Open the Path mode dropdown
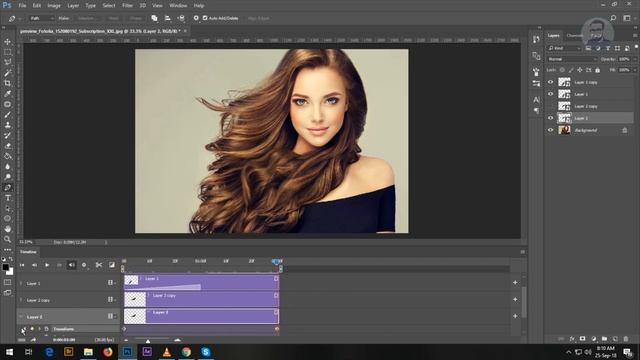The height and width of the screenshot is (360, 640). (x=41, y=18)
